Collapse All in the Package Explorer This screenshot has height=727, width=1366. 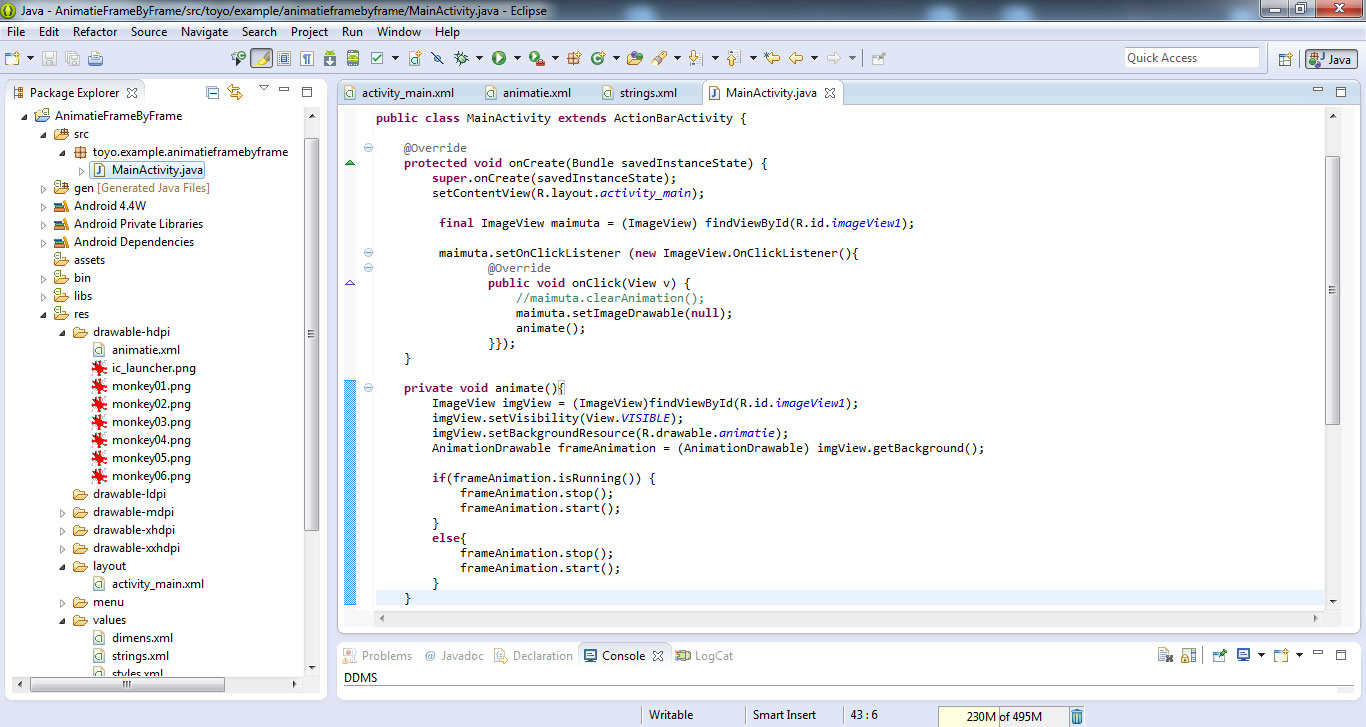click(x=212, y=92)
